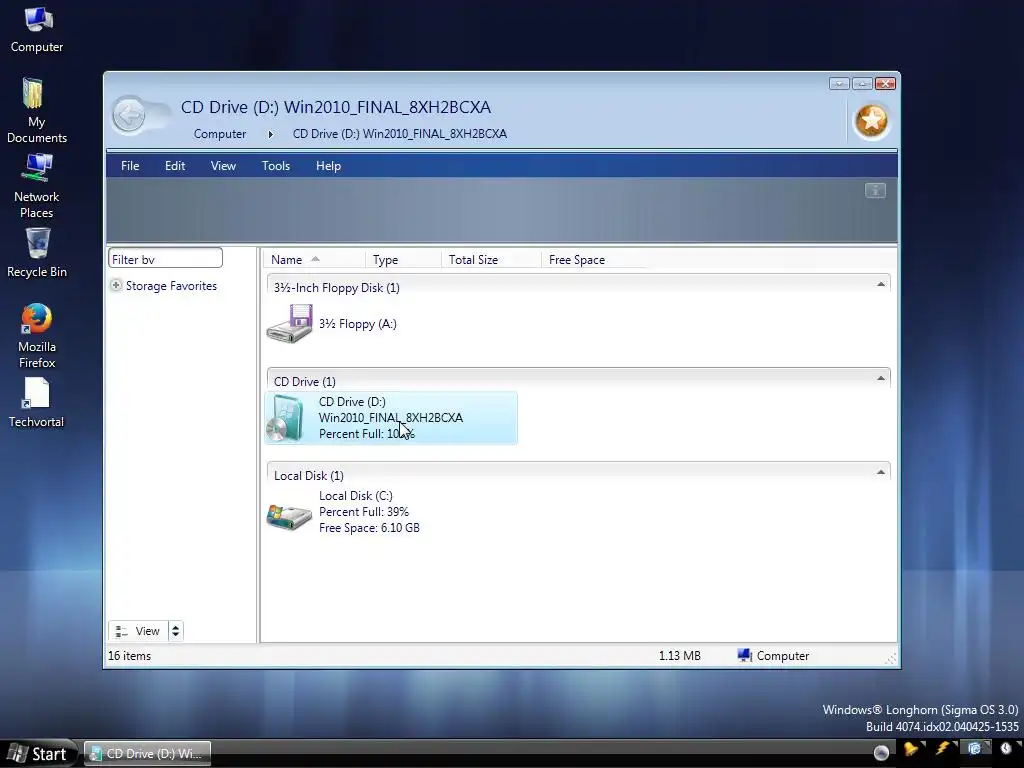Viewport: 1024px width, 768px height.
Task: Click the '3½ Floppy (A:)' label
Action: (x=358, y=324)
